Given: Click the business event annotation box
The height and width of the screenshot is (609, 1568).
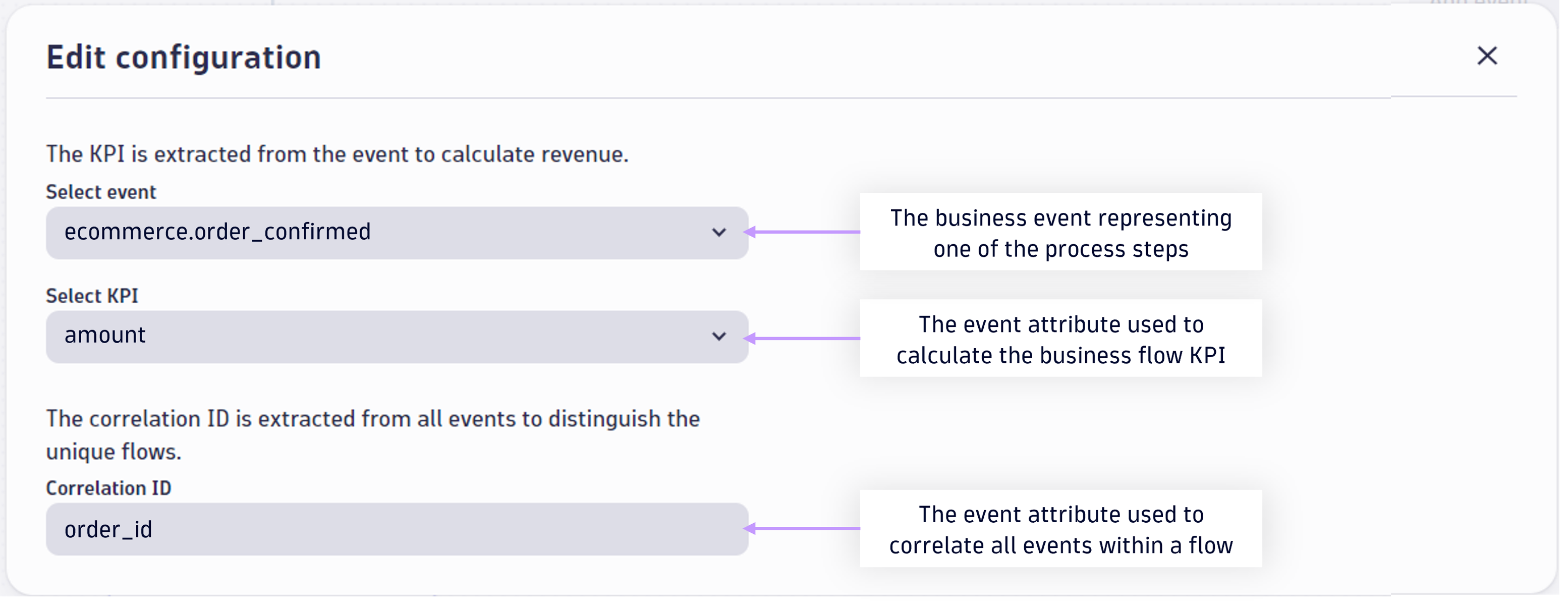Looking at the screenshot, I should click(x=1061, y=232).
